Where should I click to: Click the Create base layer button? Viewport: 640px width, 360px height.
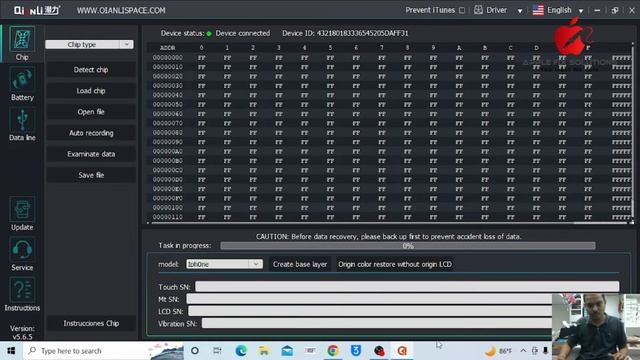(x=300, y=264)
